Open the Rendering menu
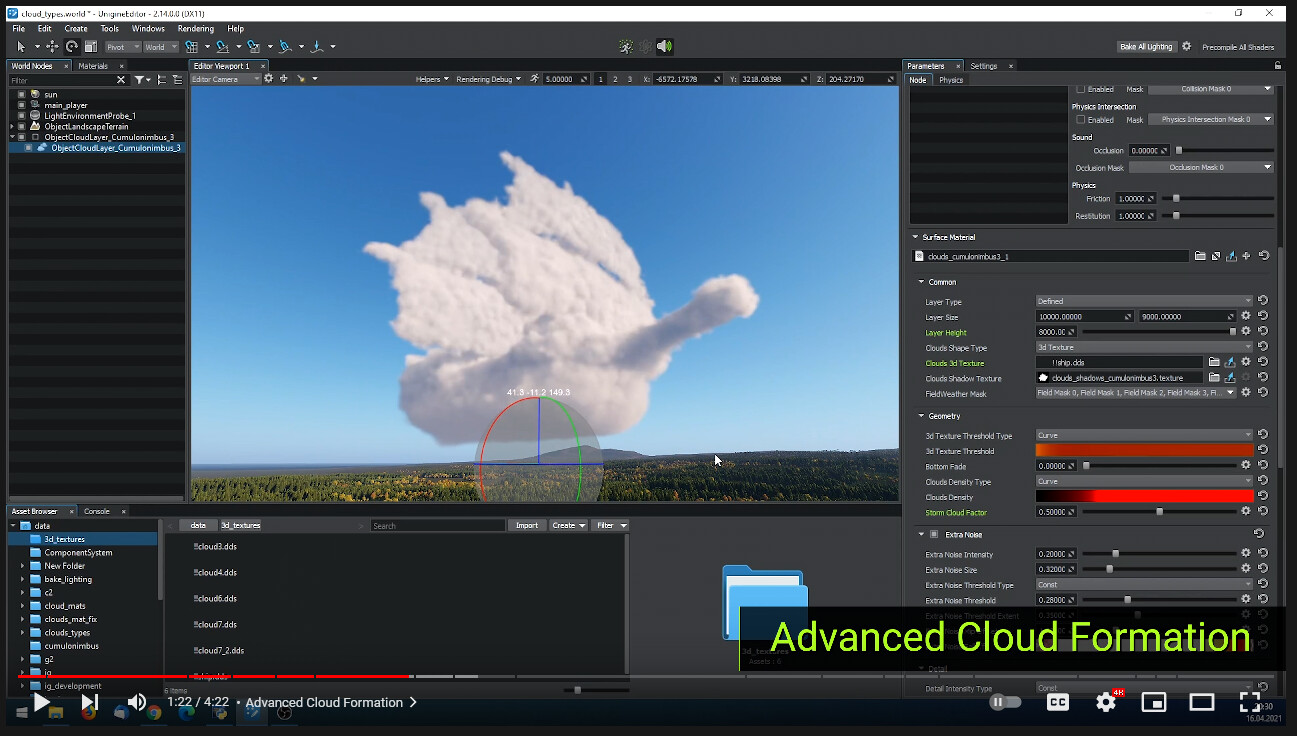1297x736 pixels. tap(196, 29)
